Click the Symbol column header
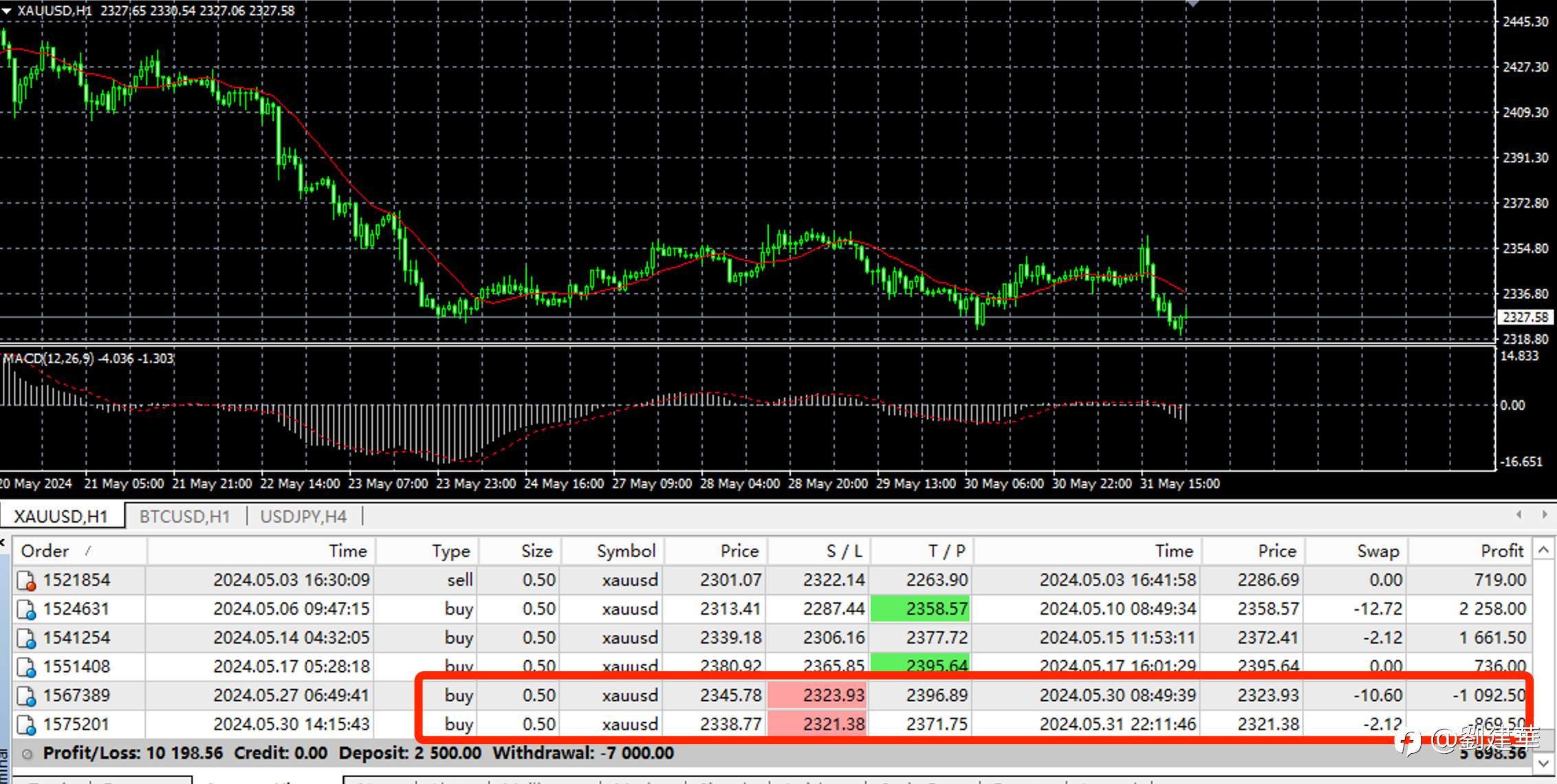The image size is (1557, 784). [x=626, y=551]
